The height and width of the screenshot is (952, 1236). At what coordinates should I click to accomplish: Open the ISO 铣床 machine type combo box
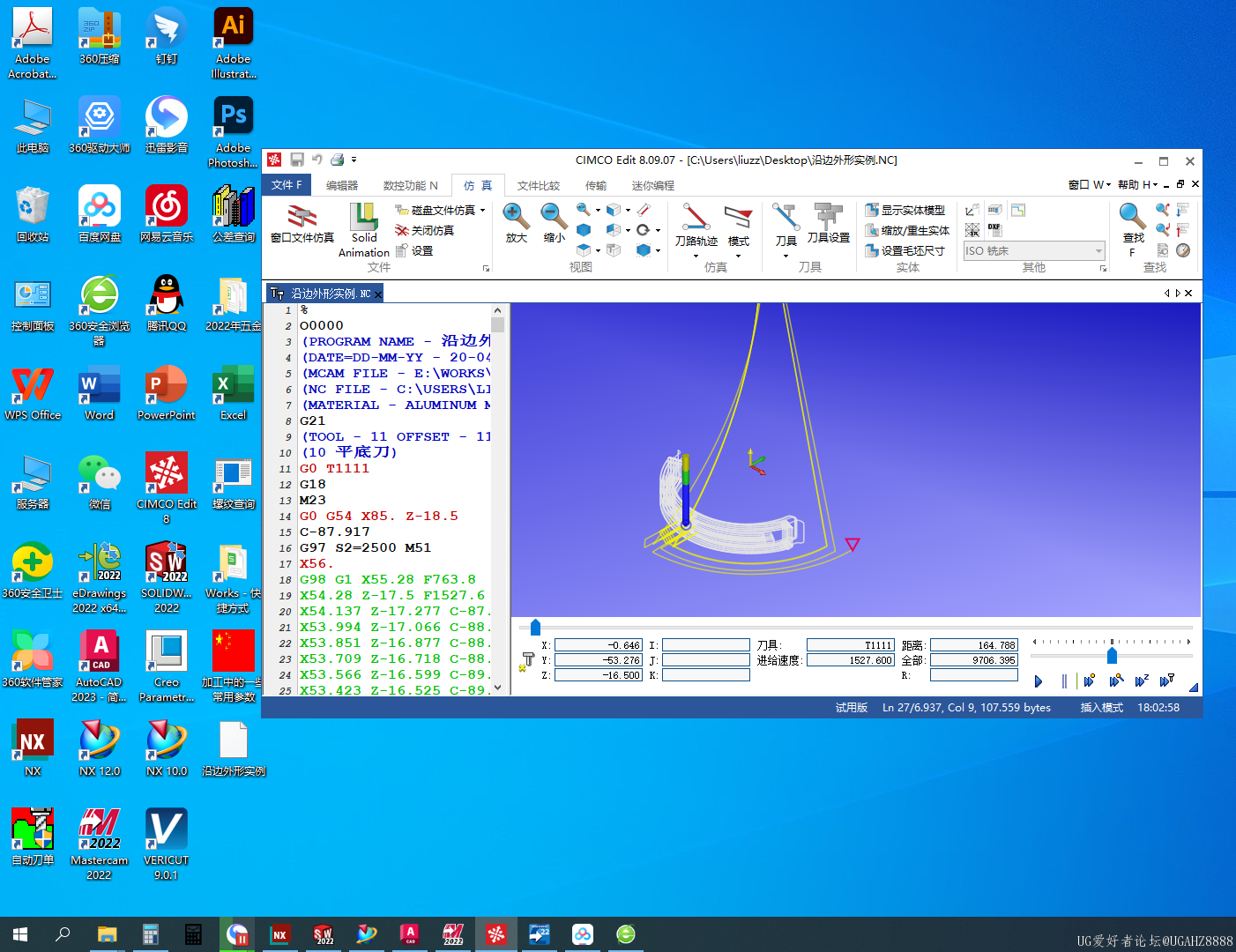1033,250
